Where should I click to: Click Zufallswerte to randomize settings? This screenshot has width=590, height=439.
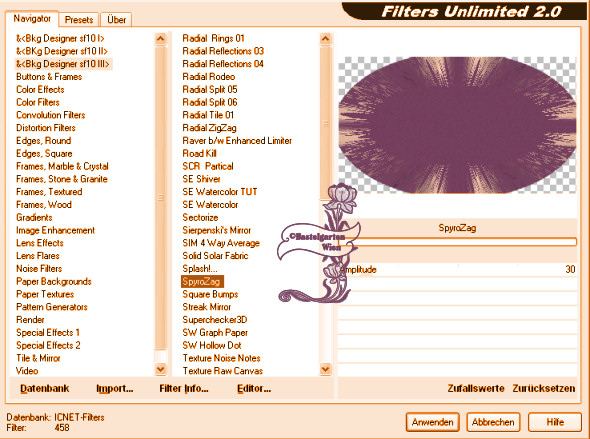476,388
